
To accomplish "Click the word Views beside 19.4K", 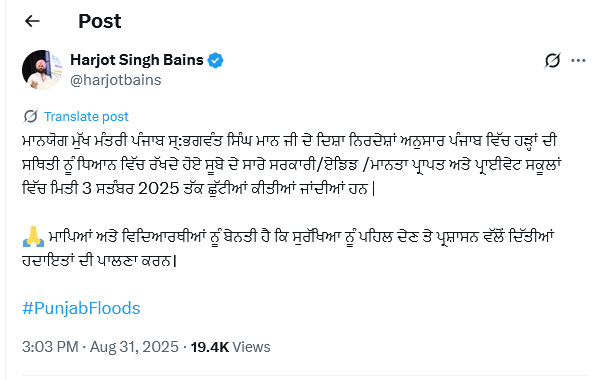I will tap(251, 347).
